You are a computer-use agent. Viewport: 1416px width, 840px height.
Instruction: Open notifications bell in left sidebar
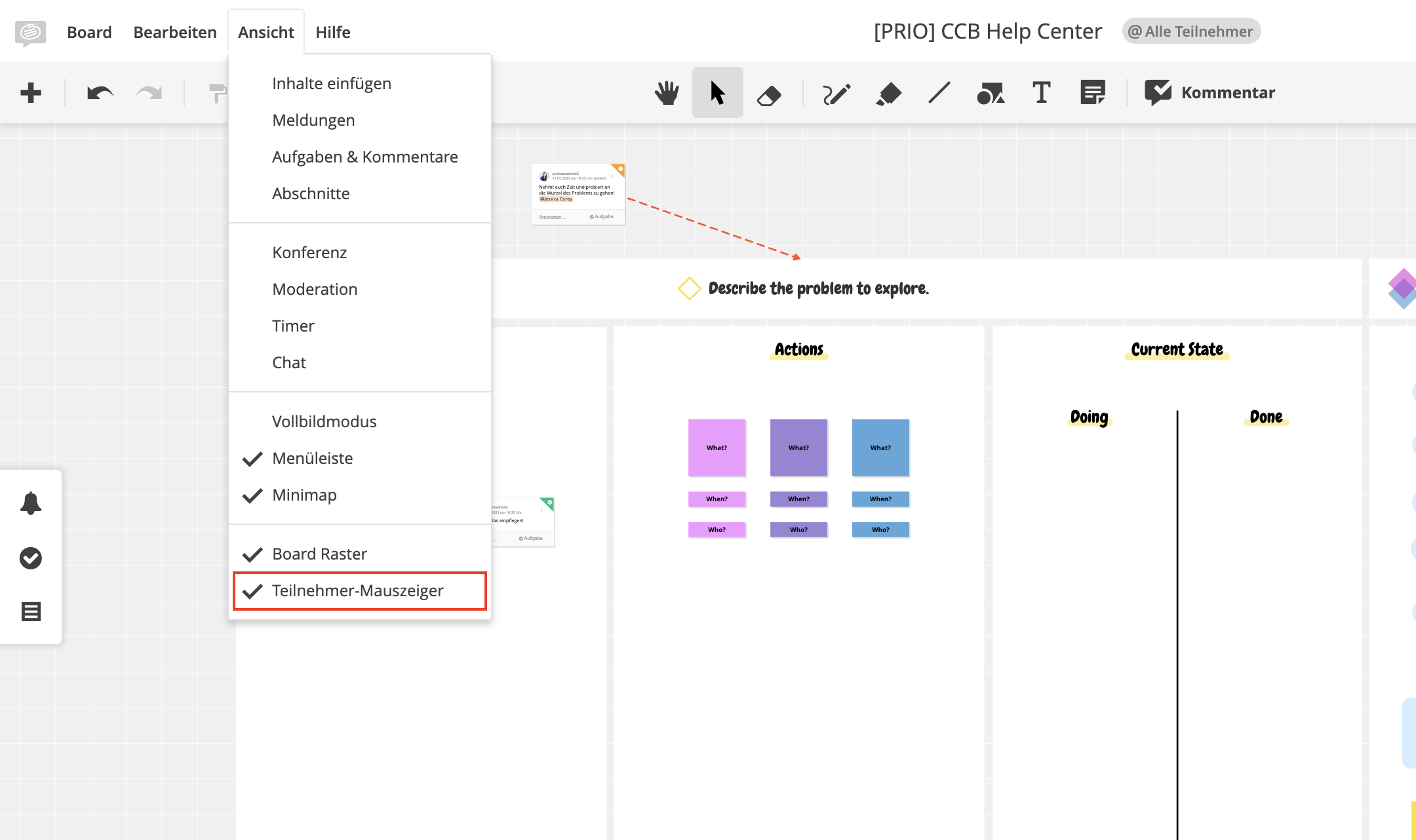31,503
